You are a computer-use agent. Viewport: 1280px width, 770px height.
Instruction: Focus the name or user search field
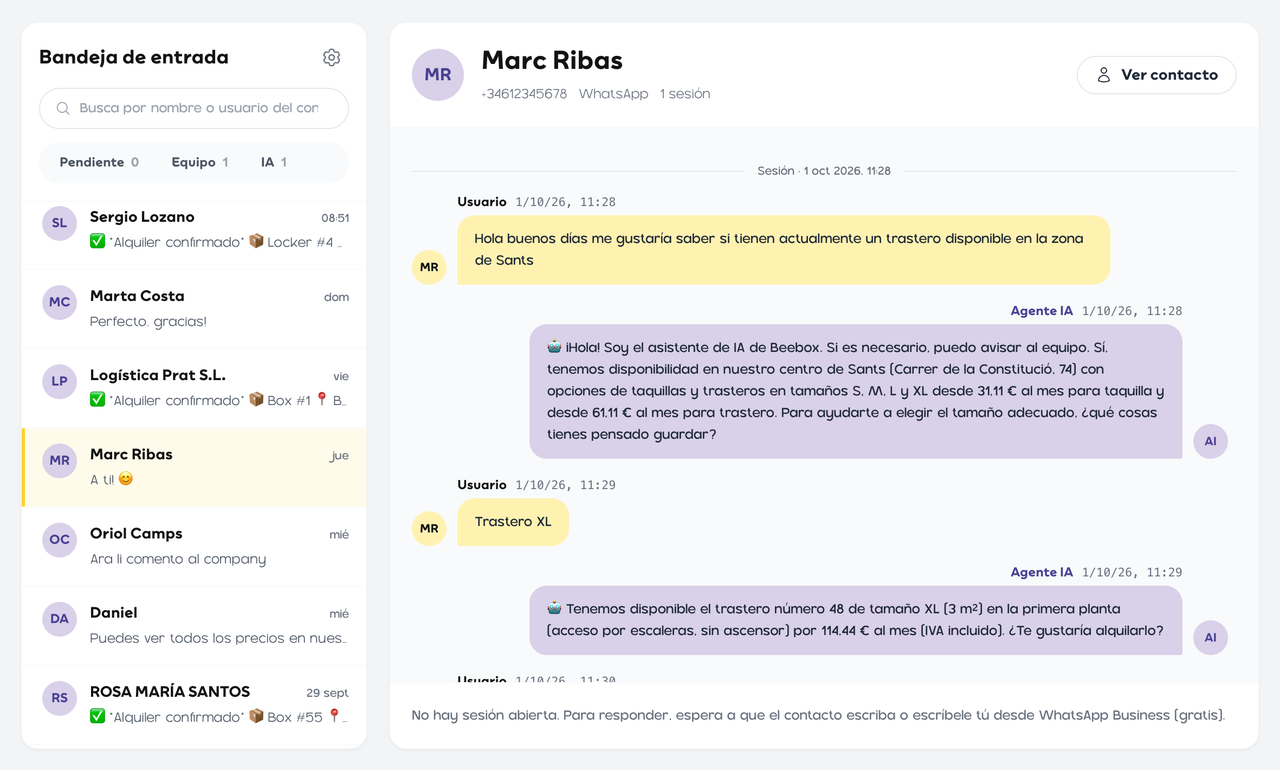tap(194, 108)
